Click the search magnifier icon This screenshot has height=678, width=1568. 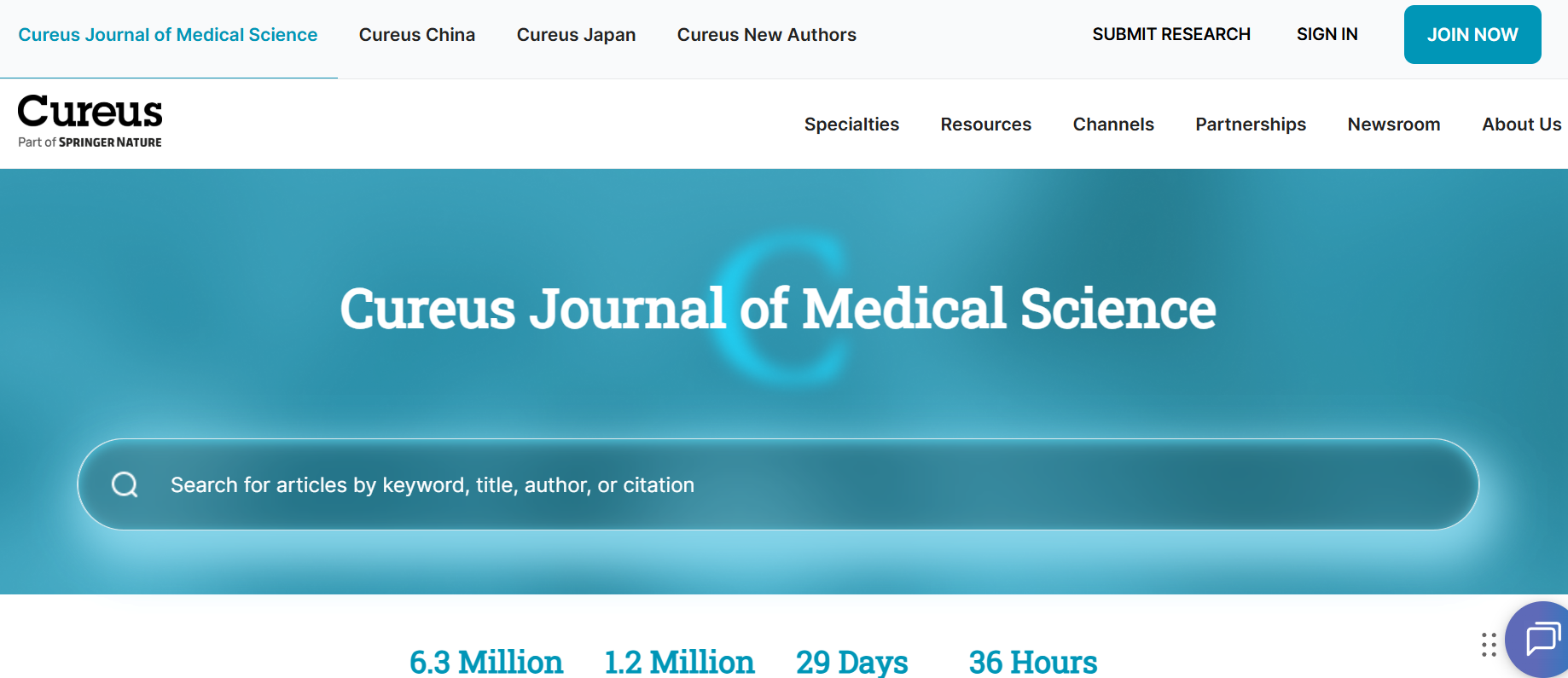(125, 484)
